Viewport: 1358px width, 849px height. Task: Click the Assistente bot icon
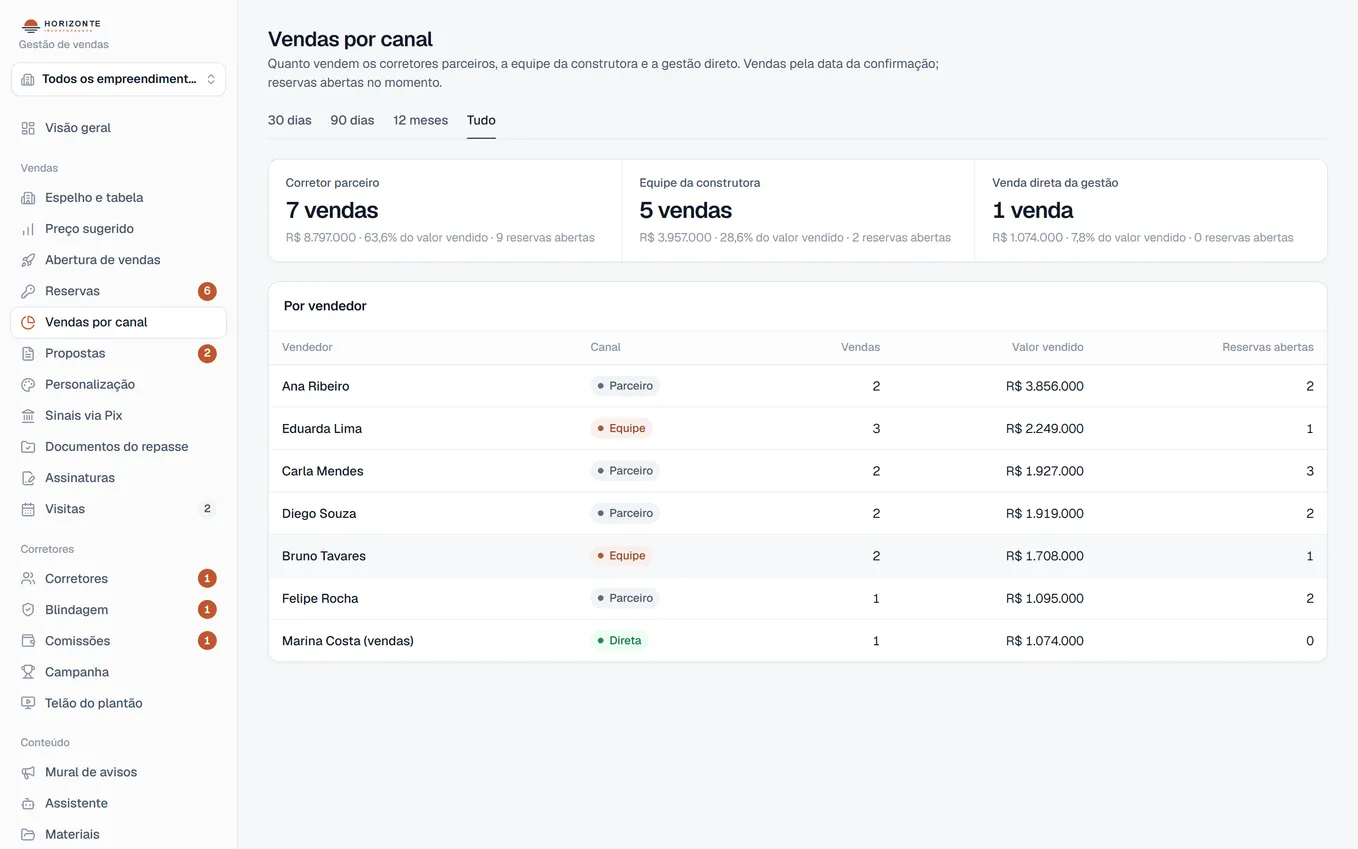pos(28,803)
